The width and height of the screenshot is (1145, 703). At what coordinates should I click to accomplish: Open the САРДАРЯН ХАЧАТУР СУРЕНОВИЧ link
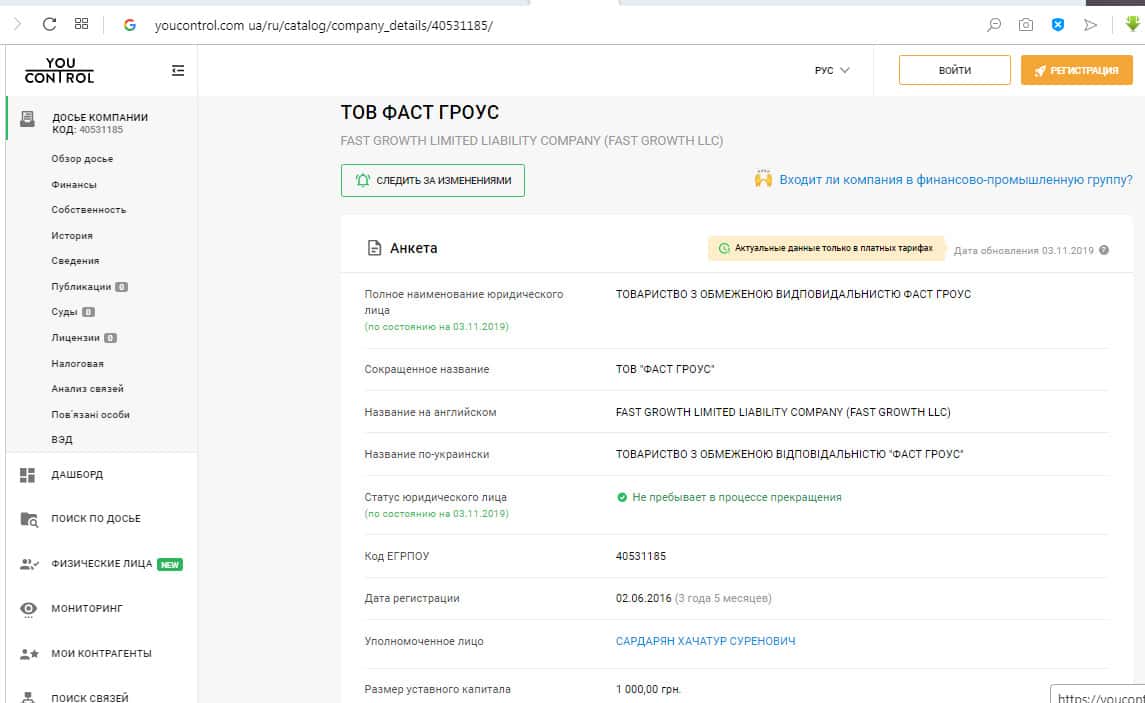pyautogui.click(x=705, y=641)
